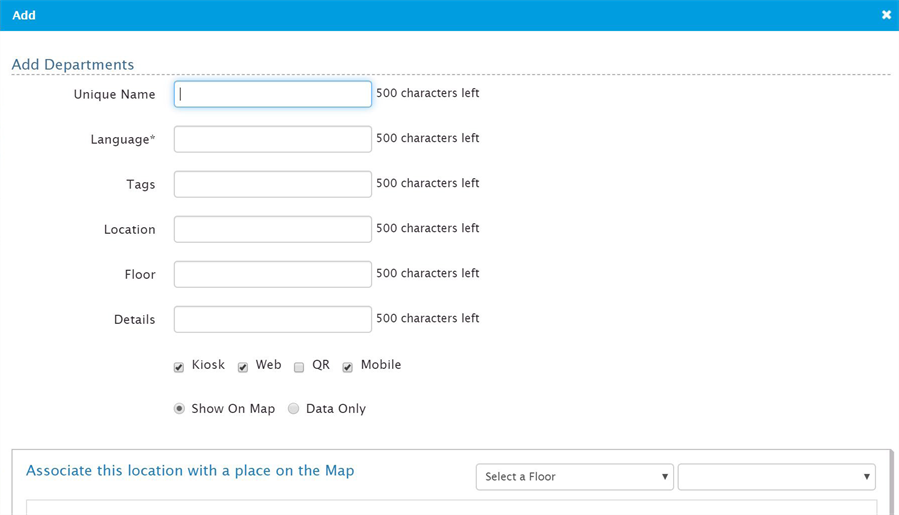Close the Add dialog with X icon
This screenshot has height=515, width=899.
[886, 15]
